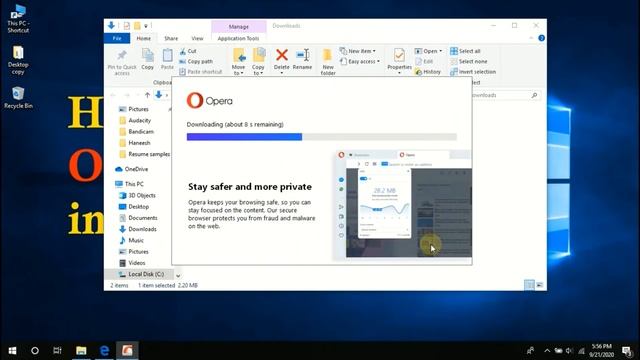Go up one folder level
640x360 pixels.
pos(147,95)
